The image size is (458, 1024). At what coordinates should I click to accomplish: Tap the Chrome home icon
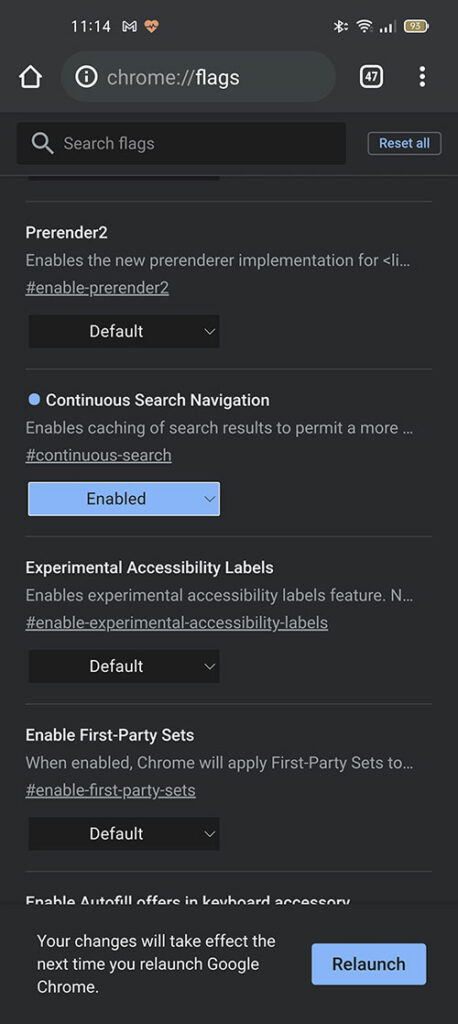tap(31, 77)
